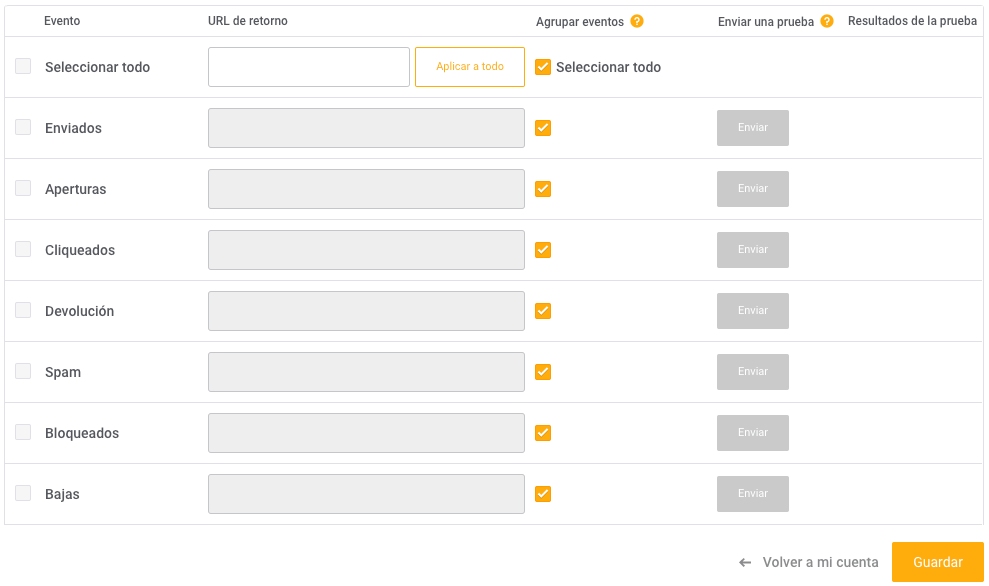Click the Aperturas return URL field
The width and height of the screenshot is (989, 586).
click(x=366, y=189)
